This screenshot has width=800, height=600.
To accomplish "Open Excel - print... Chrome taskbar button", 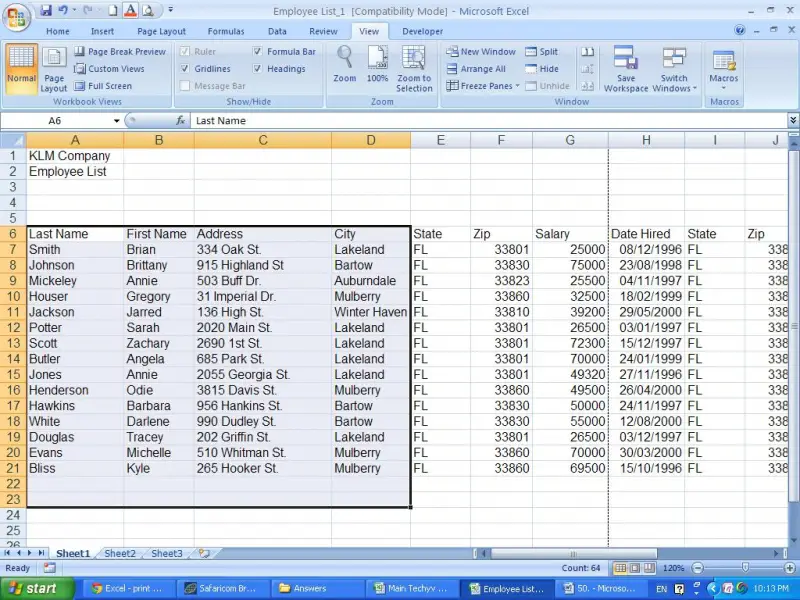I will click(128, 588).
